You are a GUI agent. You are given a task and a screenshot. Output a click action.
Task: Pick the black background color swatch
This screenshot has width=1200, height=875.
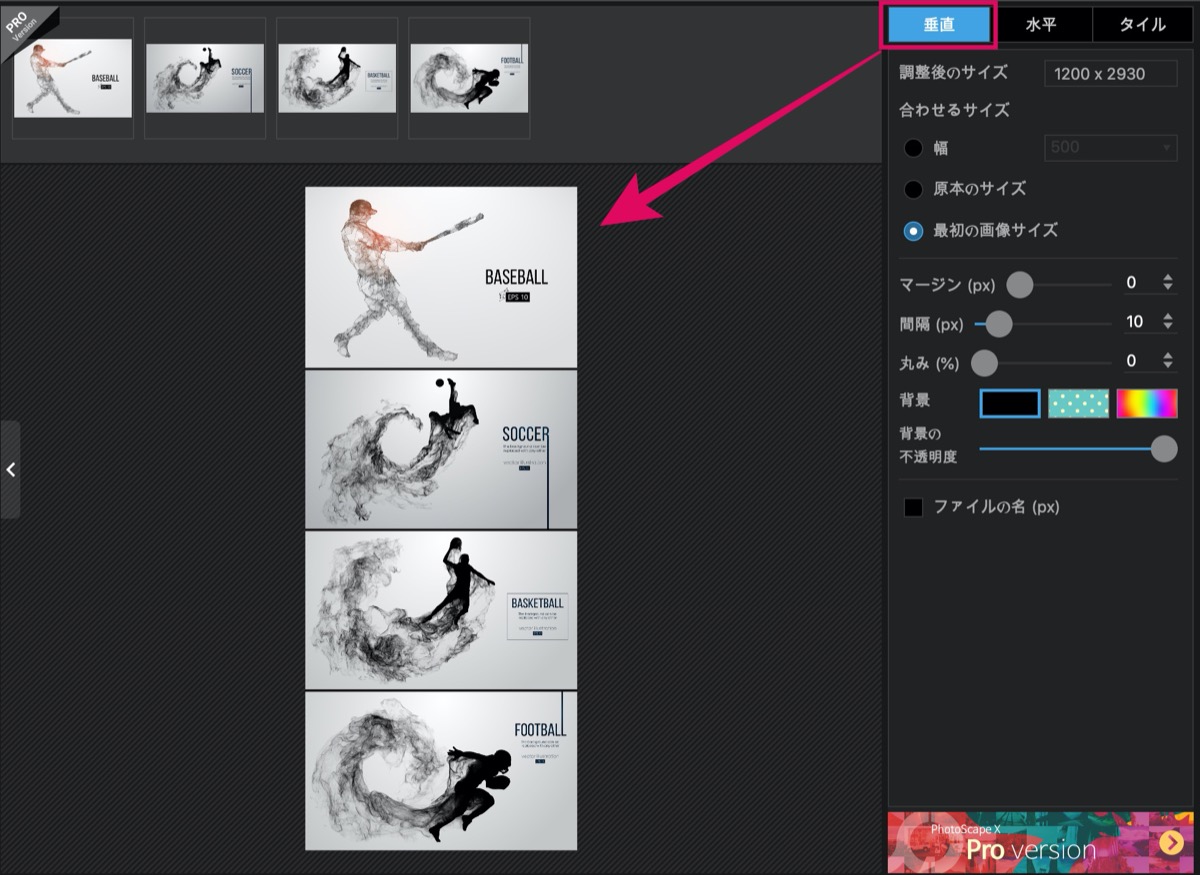[x=1010, y=403]
